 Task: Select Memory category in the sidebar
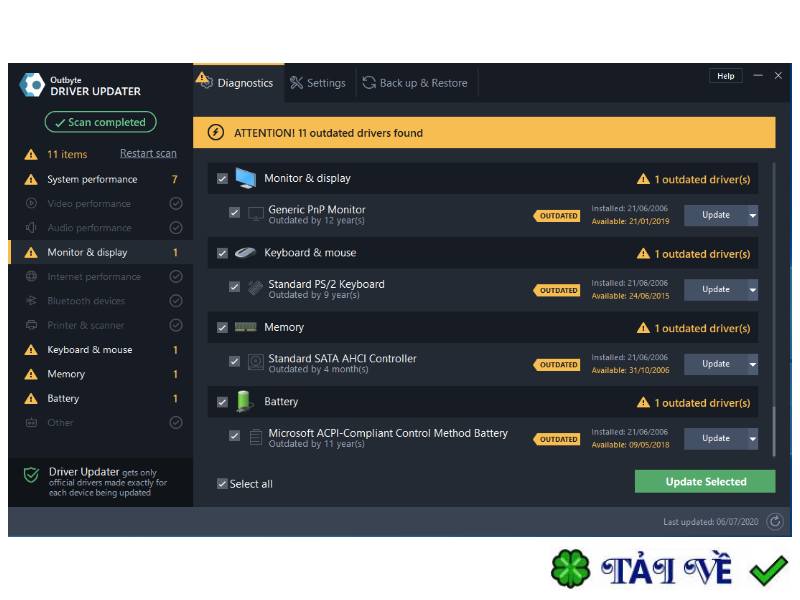point(101,374)
